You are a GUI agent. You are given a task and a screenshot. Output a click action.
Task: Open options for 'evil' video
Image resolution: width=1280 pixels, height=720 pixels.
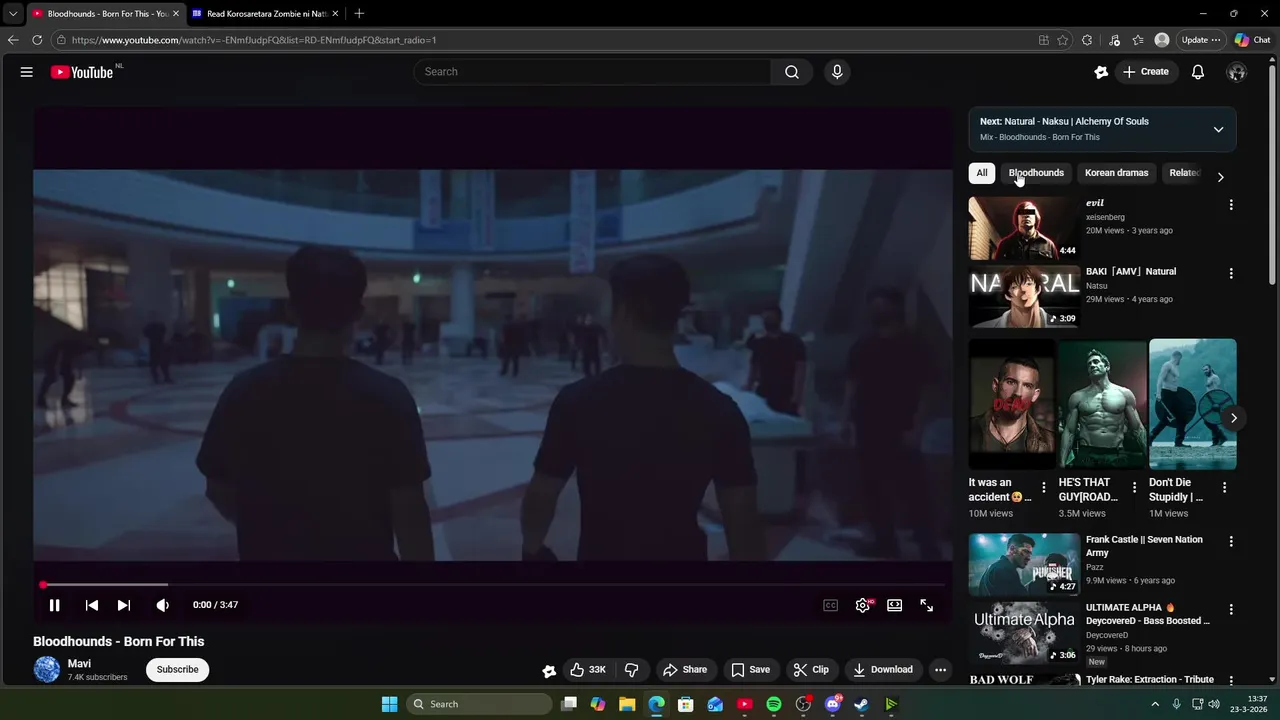1231,205
